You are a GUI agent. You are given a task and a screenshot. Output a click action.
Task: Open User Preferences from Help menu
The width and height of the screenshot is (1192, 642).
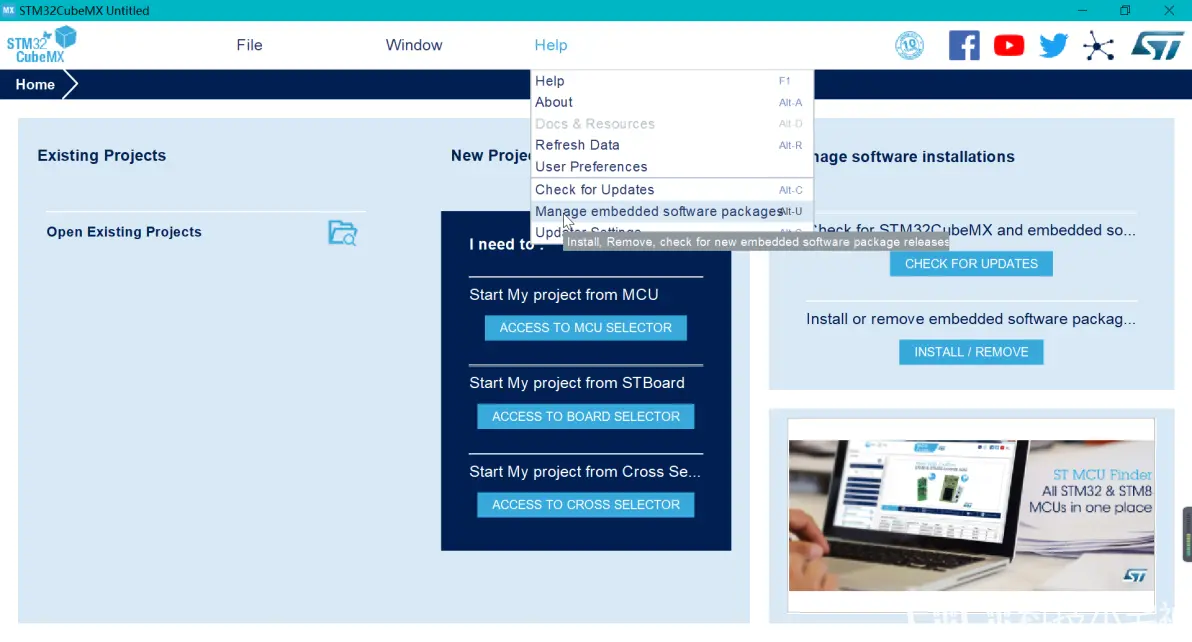click(671, 166)
